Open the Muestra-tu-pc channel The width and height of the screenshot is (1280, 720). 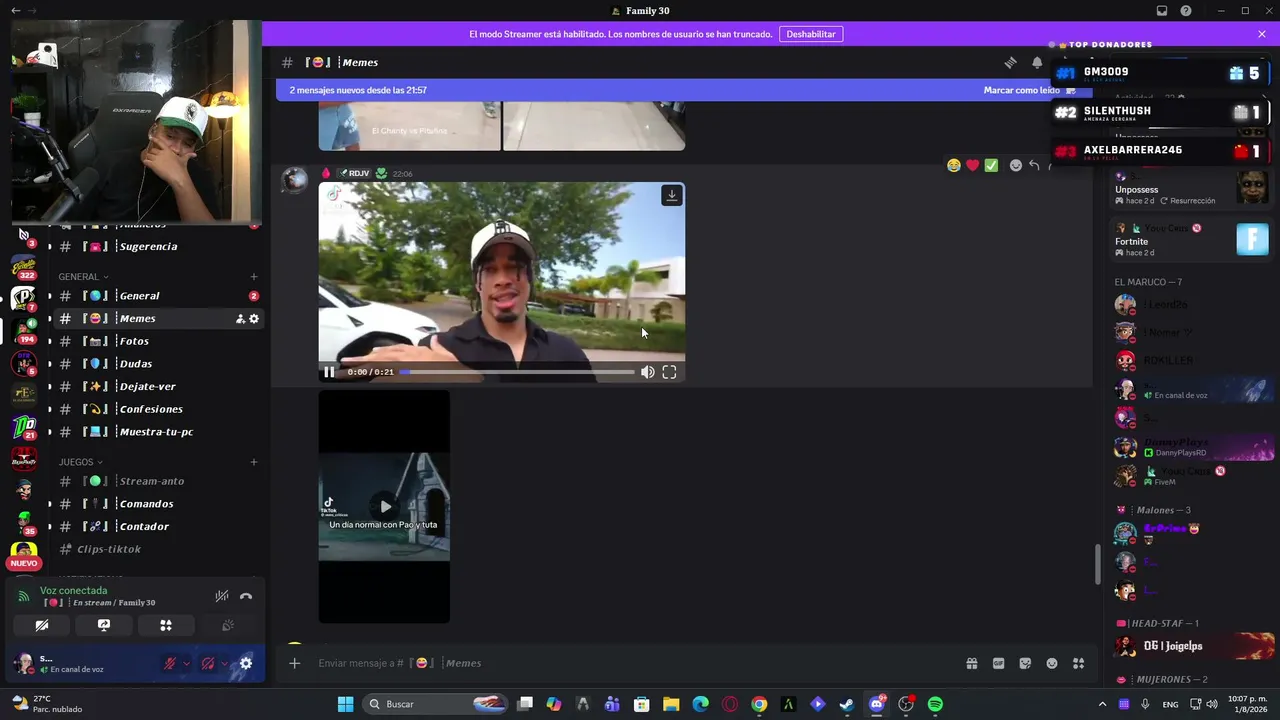(x=158, y=432)
